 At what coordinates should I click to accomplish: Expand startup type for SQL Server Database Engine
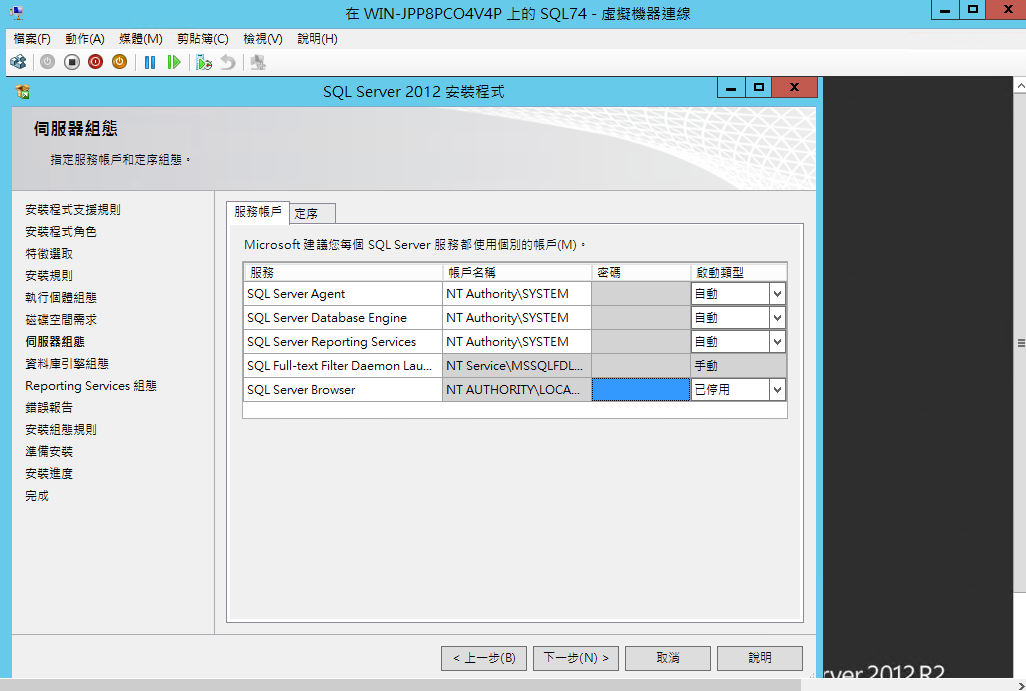[x=777, y=318]
